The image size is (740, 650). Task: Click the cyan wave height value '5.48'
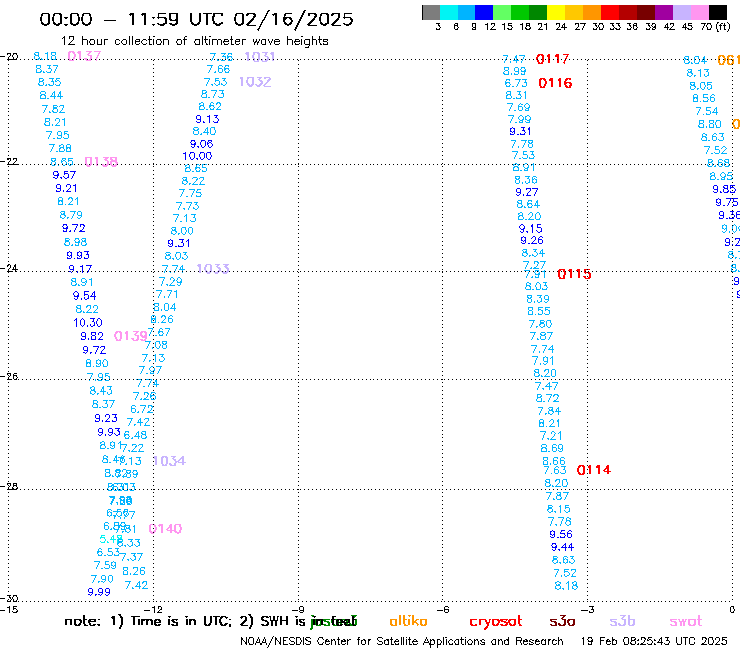[x=111, y=539]
